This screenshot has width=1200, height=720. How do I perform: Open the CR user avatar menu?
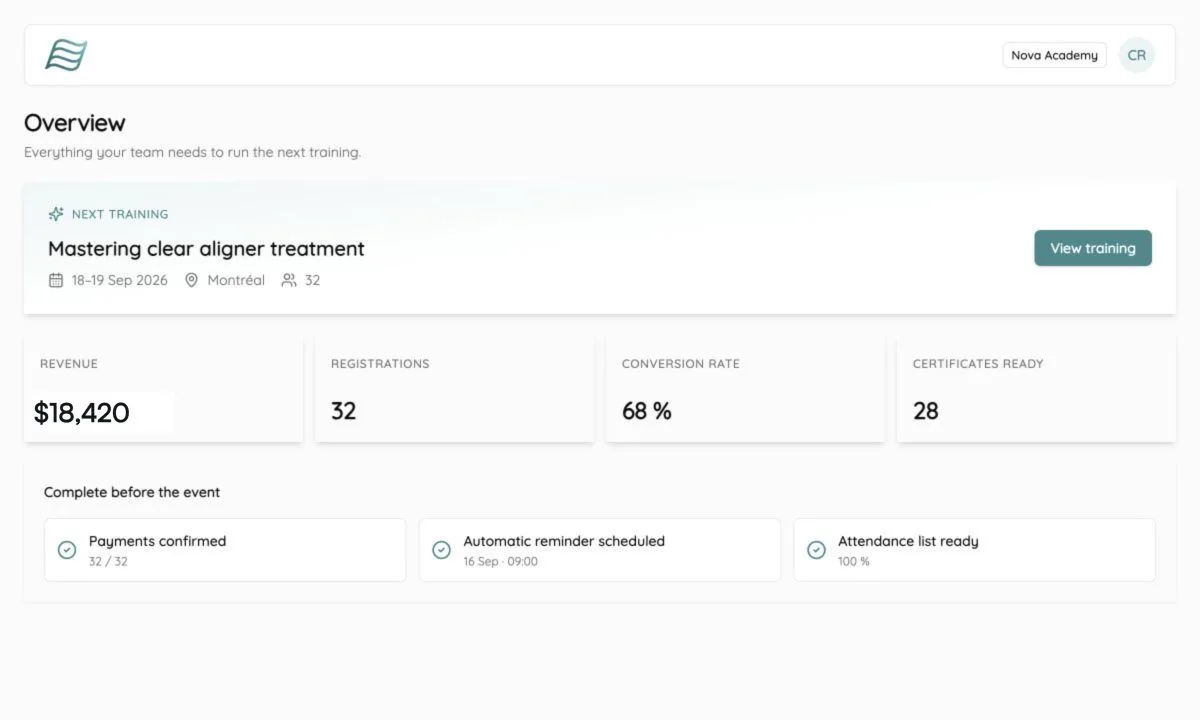(1136, 55)
